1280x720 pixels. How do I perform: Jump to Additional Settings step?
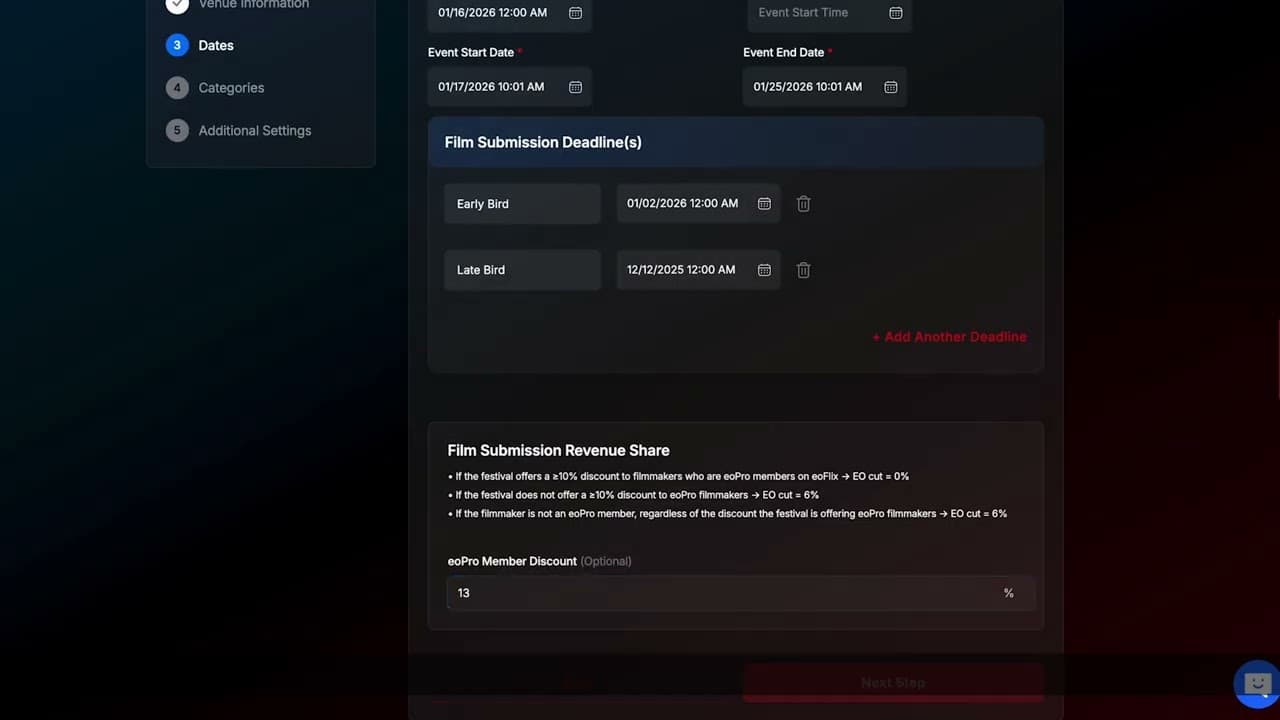coord(254,131)
